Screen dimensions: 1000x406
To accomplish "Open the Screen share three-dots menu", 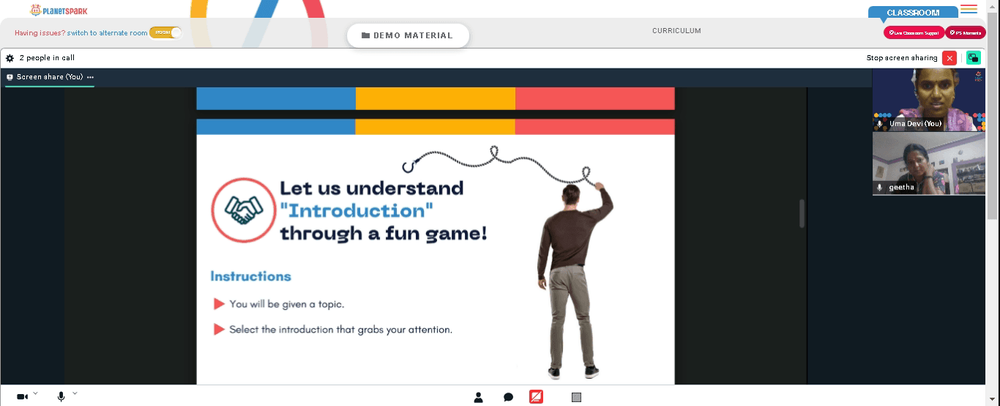I will click(90, 77).
